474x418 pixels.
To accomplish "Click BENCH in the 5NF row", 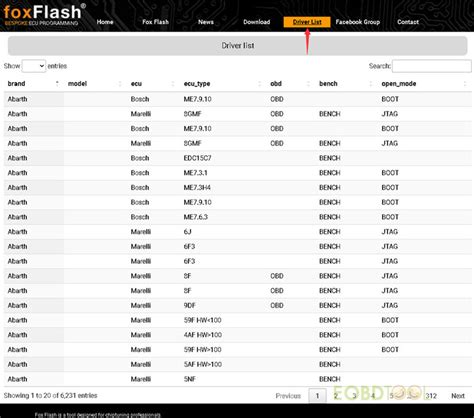I will click(x=330, y=379).
